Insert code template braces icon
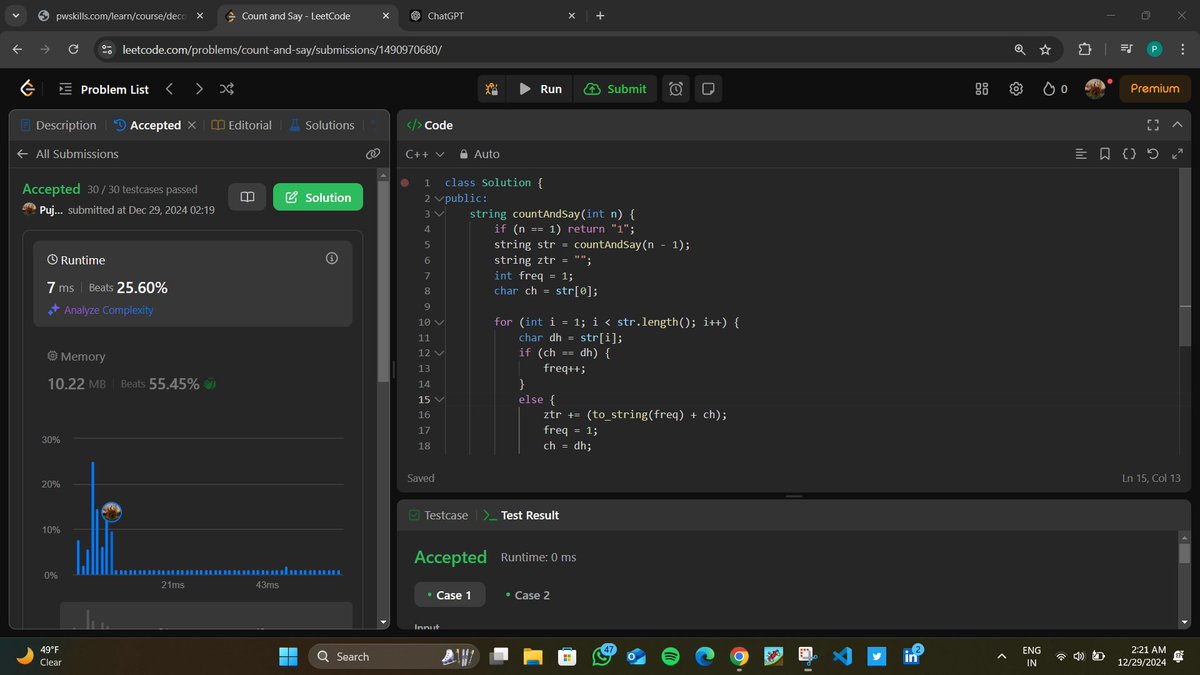Image resolution: width=1200 pixels, height=675 pixels. tap(1129, 154)
